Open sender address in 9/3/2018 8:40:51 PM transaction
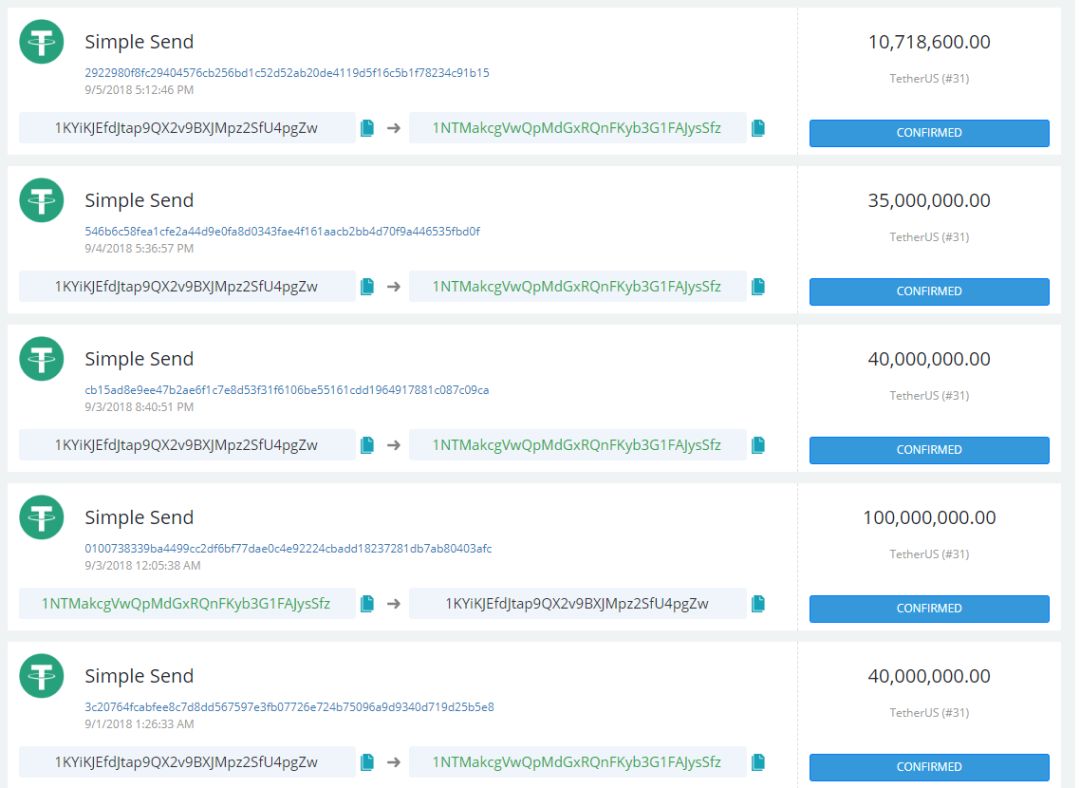 pos(186,445)
